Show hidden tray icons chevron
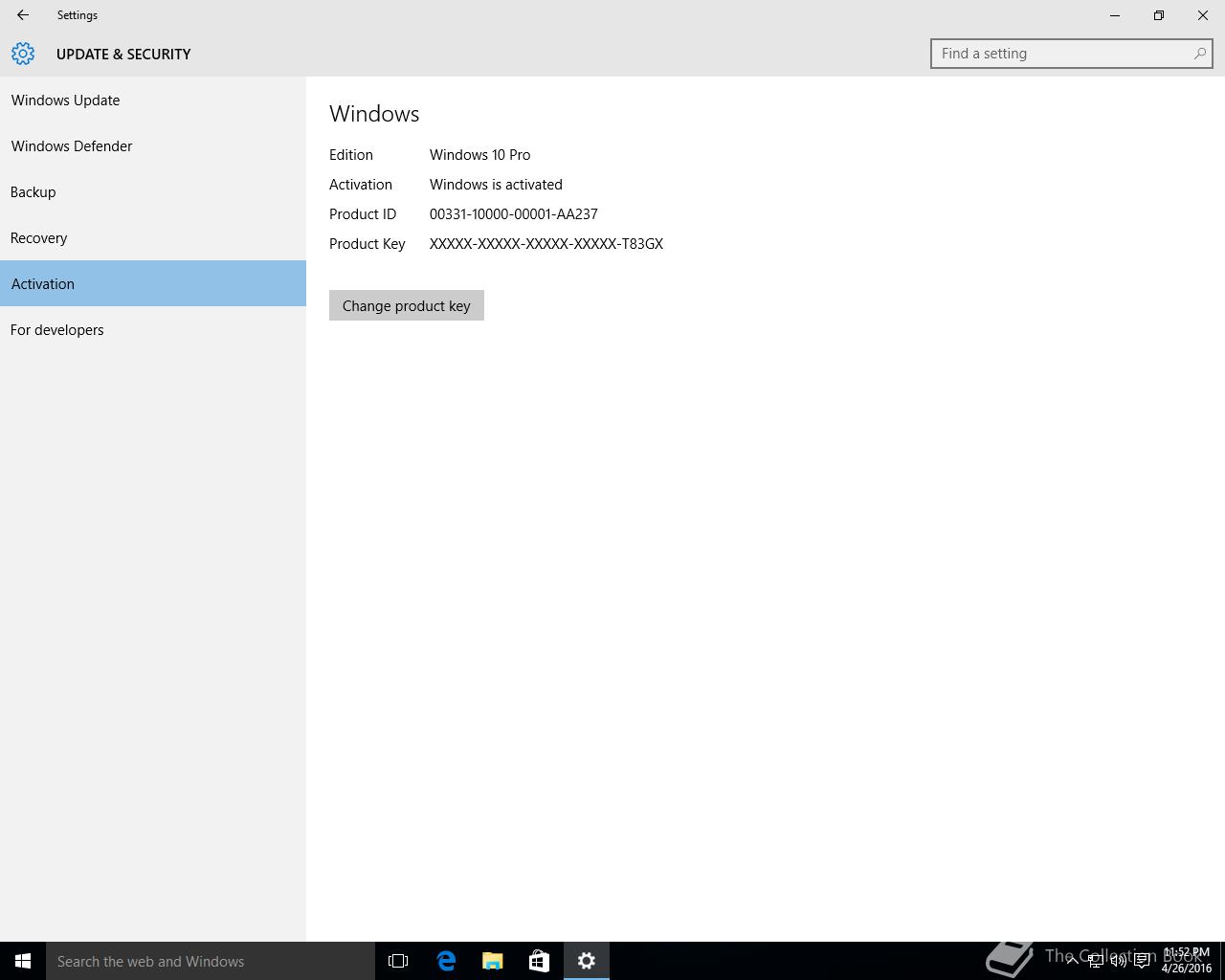This screenshot has width=1225, height=980. point(1072,961)
